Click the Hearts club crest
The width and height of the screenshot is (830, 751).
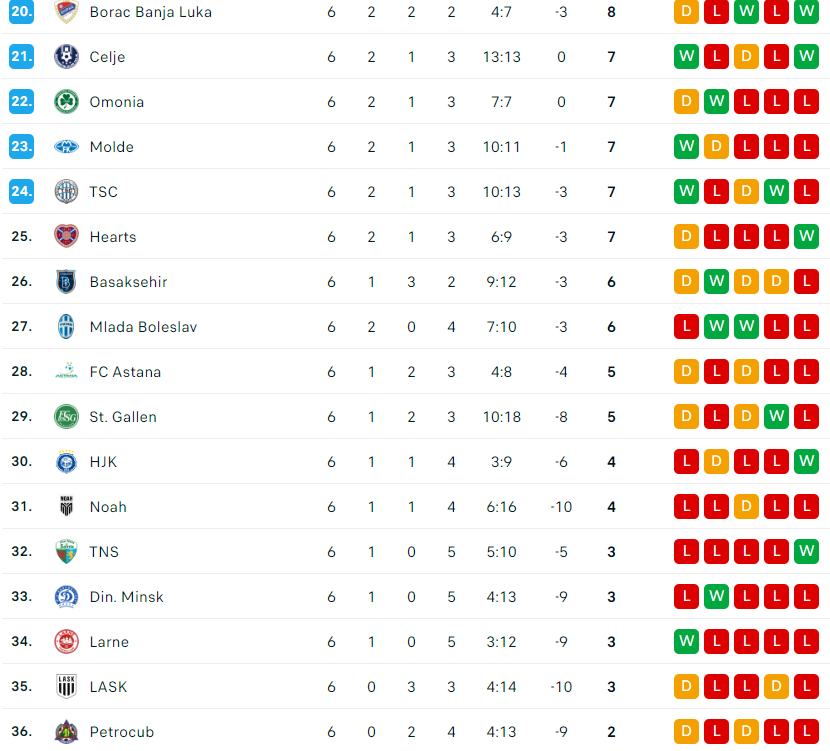66,237
